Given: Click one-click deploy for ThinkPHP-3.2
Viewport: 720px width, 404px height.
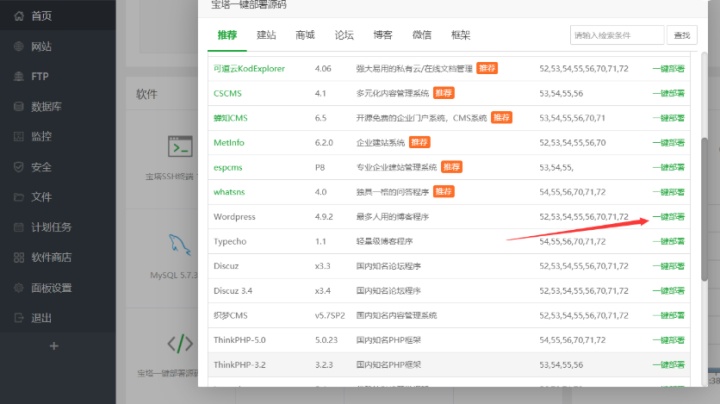Looking at the screenshot, I should [669, 365].
